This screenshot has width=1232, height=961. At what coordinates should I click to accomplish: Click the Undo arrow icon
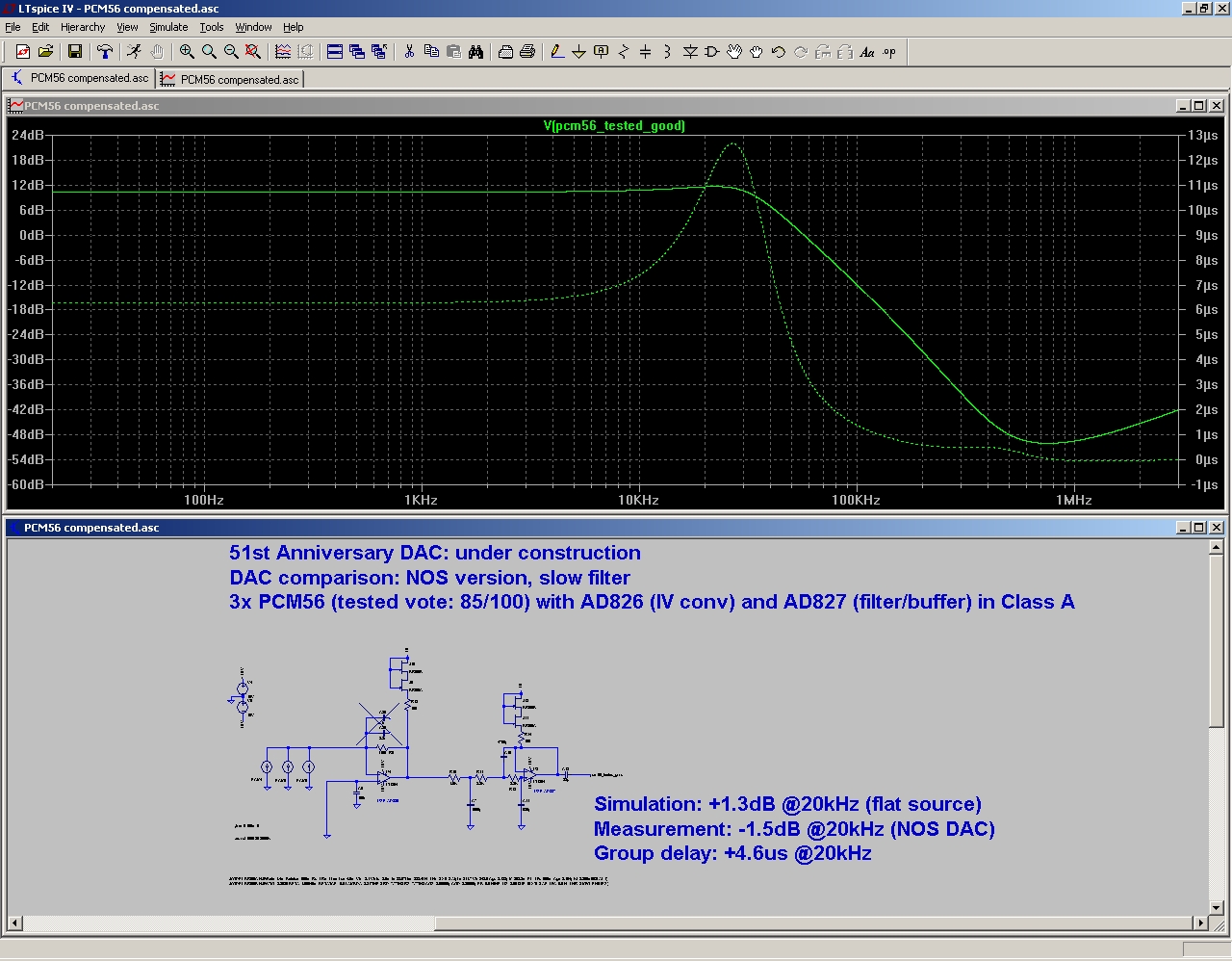pos(779,52)
